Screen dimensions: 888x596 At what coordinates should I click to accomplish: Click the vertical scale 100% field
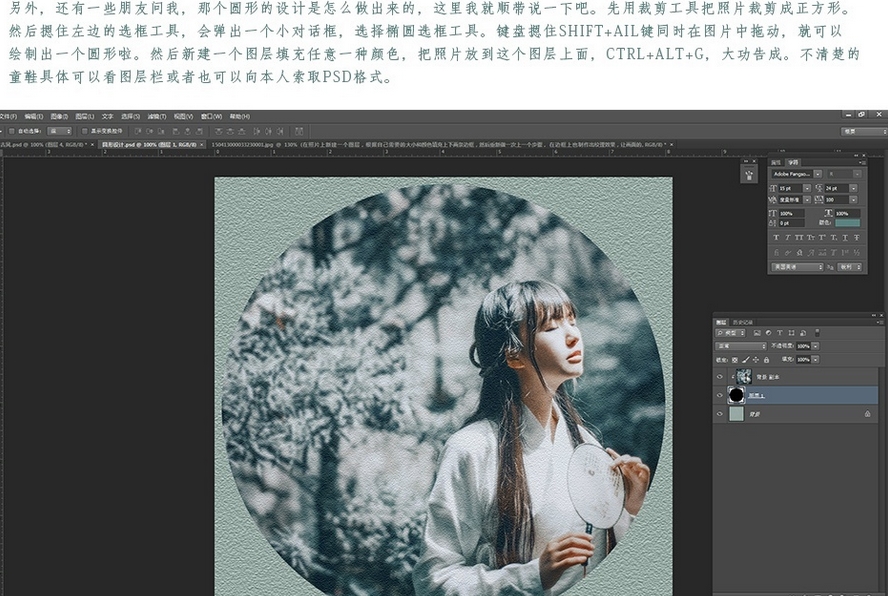[x=792, y=214]
